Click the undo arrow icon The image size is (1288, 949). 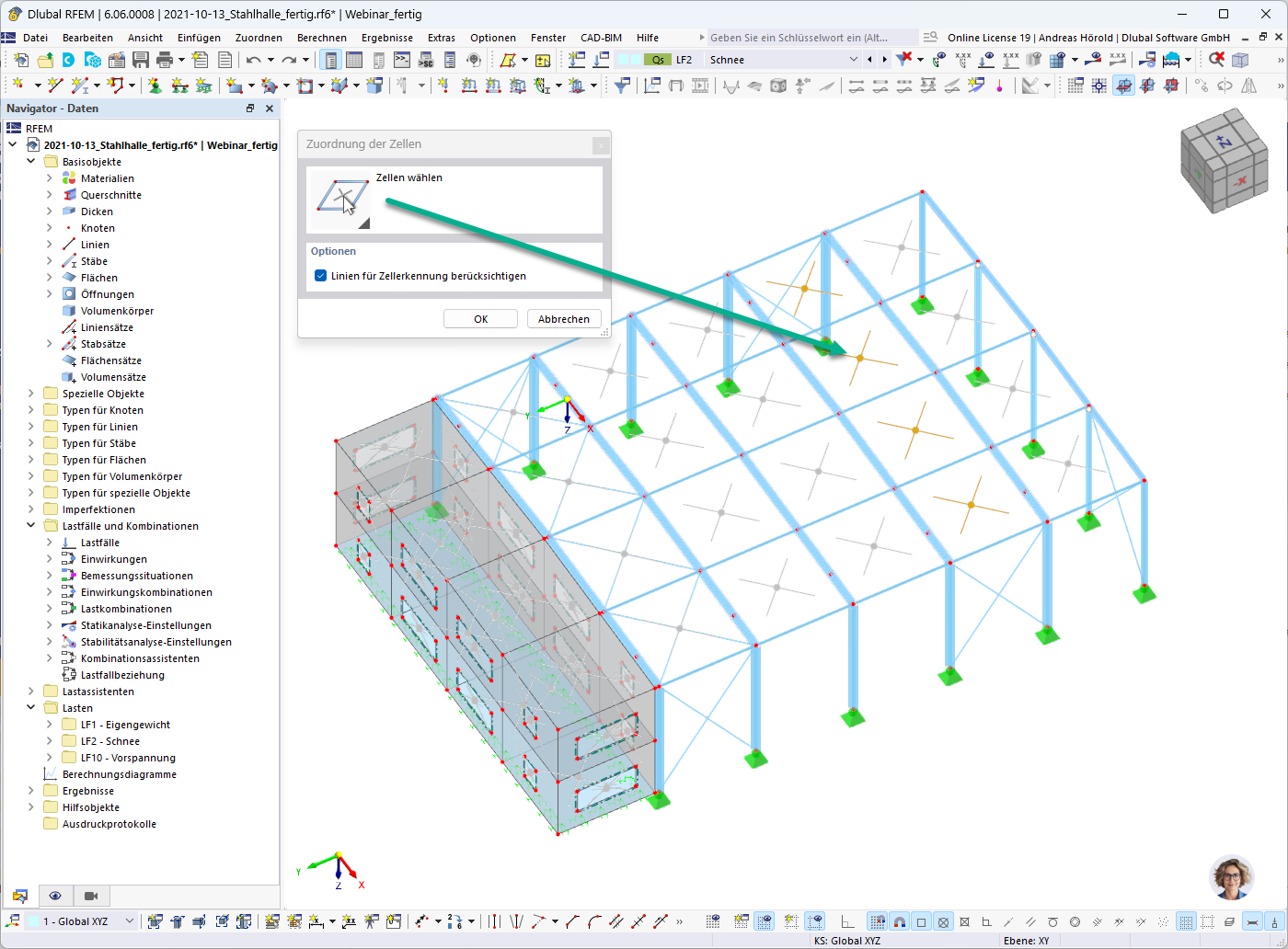[x=253, y=60]
